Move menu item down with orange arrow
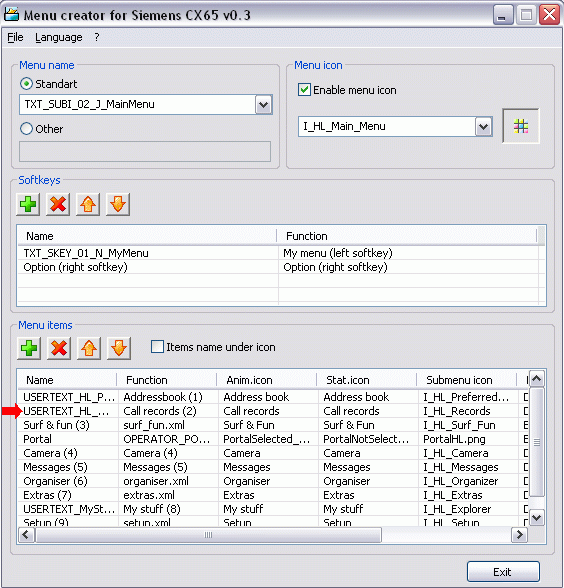Image resolution: width=564 pixels, height=588 pixels. click(119, 348)
